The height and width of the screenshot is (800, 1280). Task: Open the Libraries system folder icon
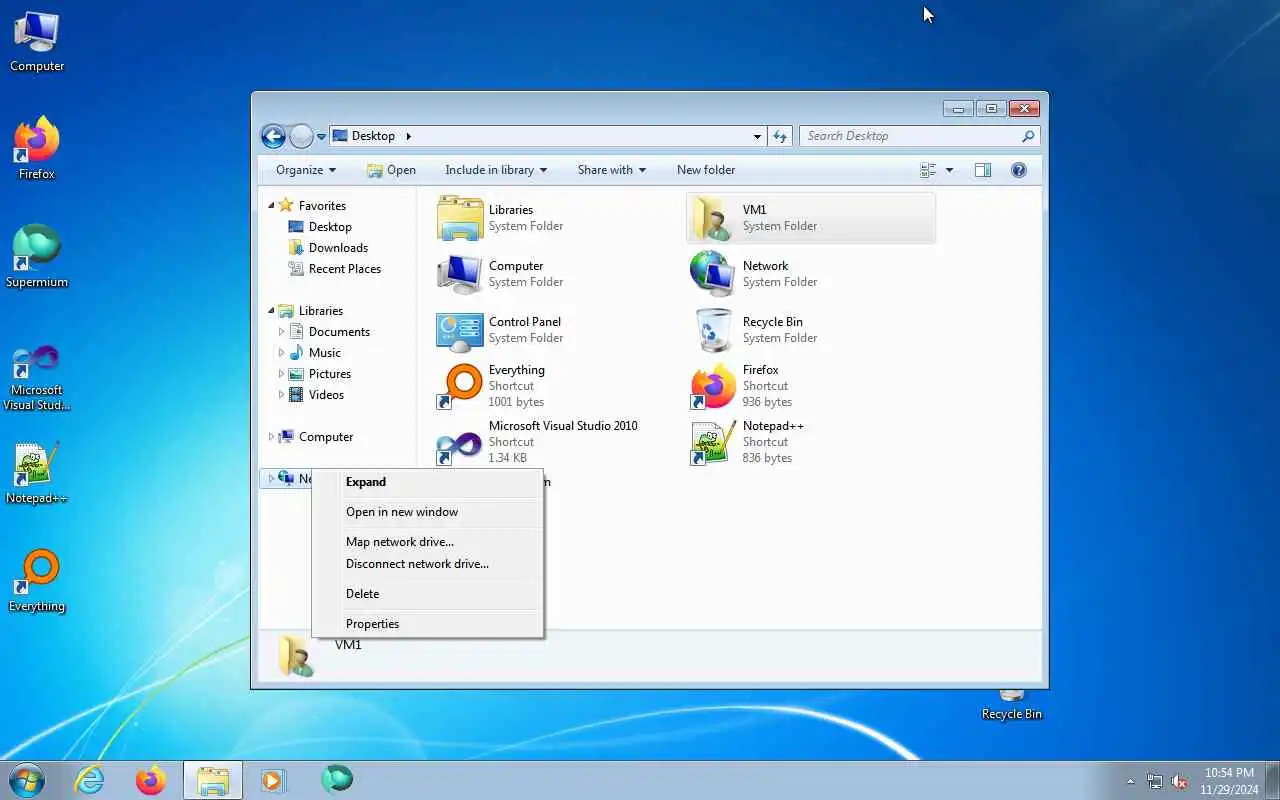tap(460, 218)
